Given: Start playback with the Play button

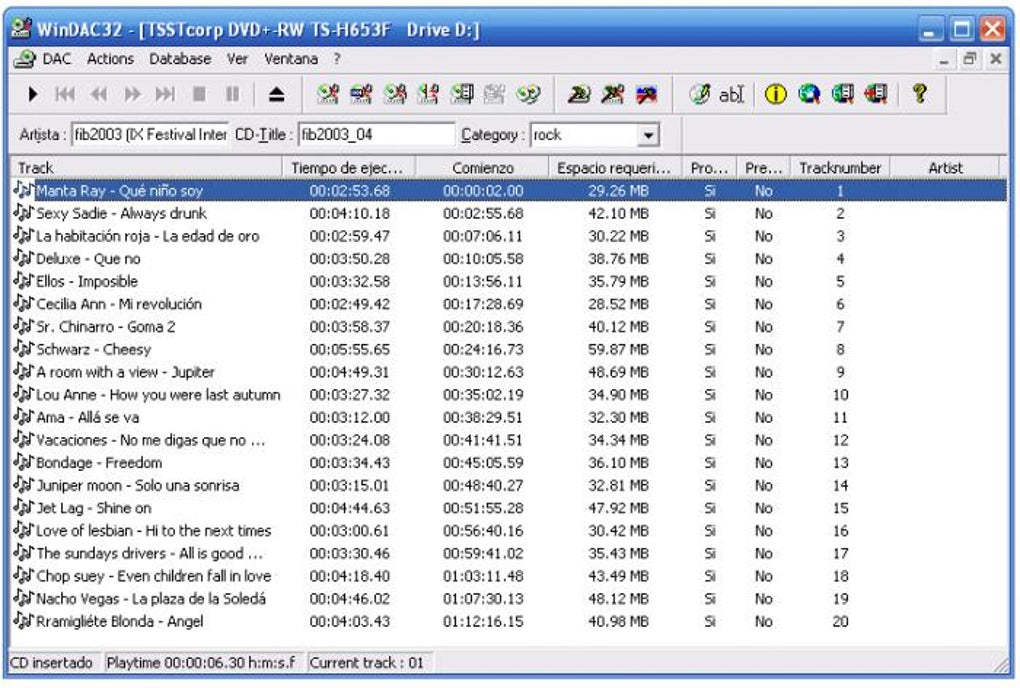Looking at the screenshot, I should pos(33,94).
